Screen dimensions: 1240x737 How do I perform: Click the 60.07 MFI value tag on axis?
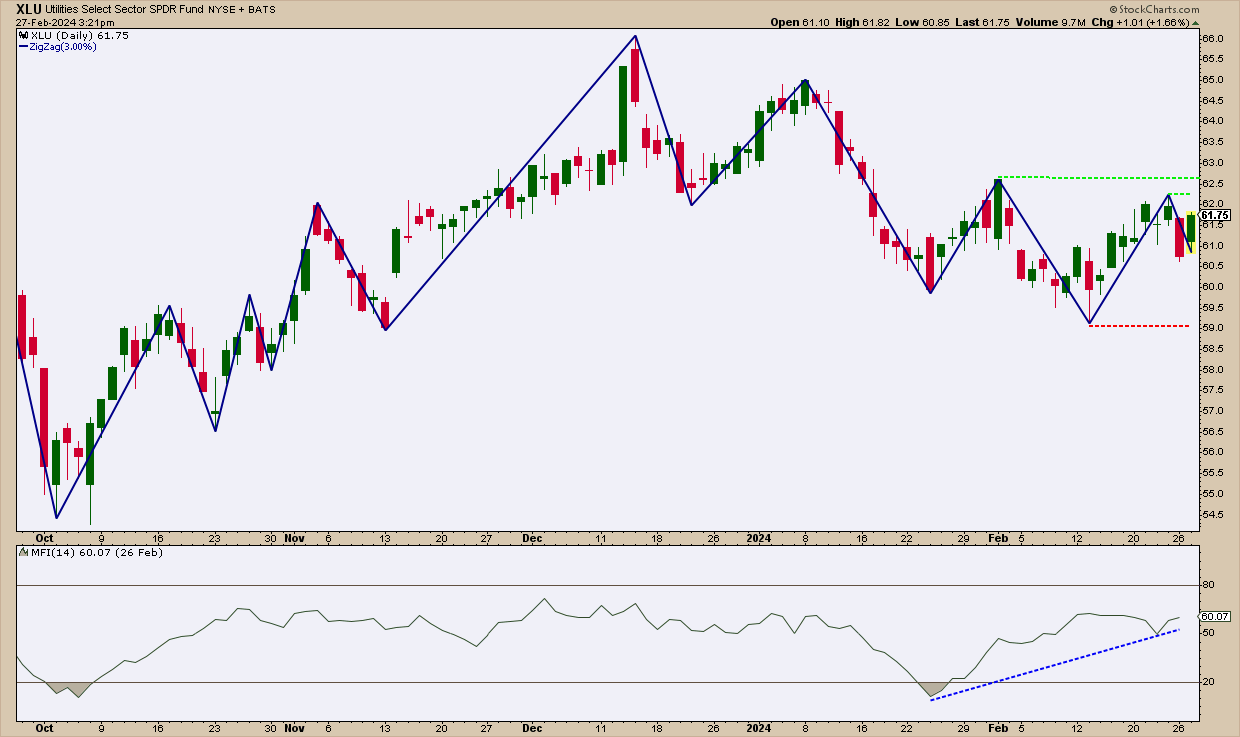pos(1214,616)
